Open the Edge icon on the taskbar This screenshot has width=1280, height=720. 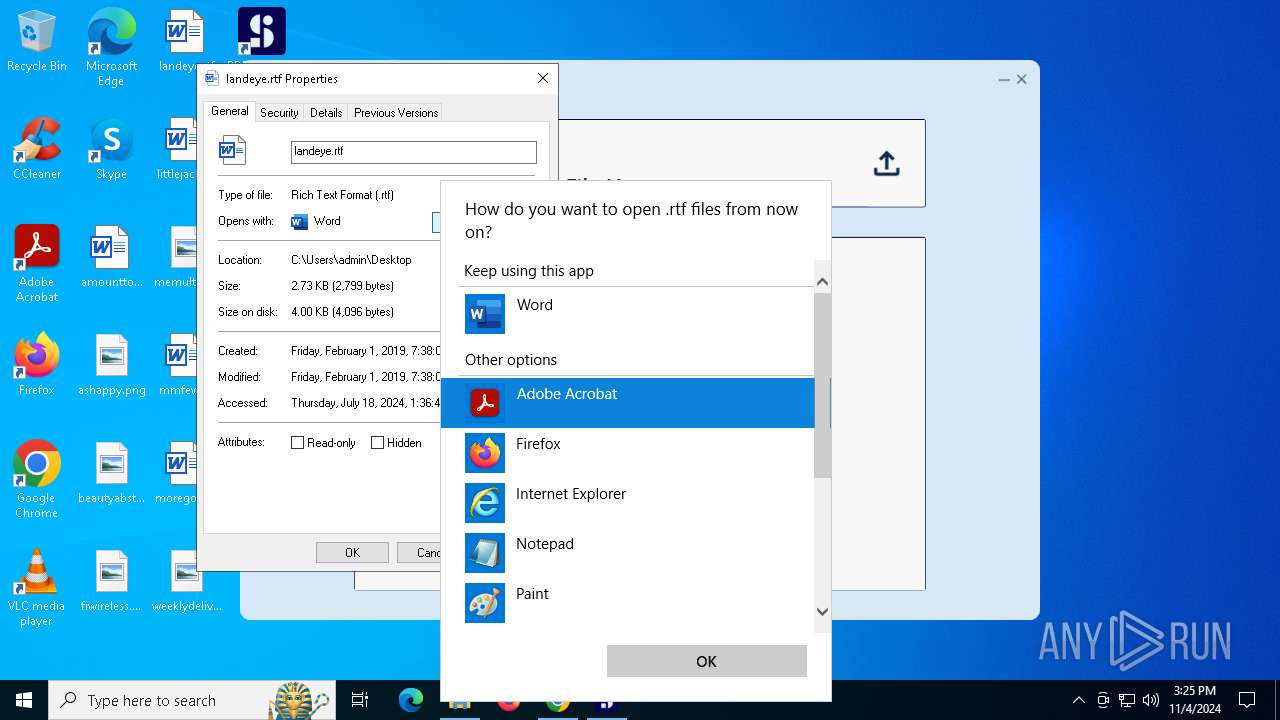coord(411,700)
